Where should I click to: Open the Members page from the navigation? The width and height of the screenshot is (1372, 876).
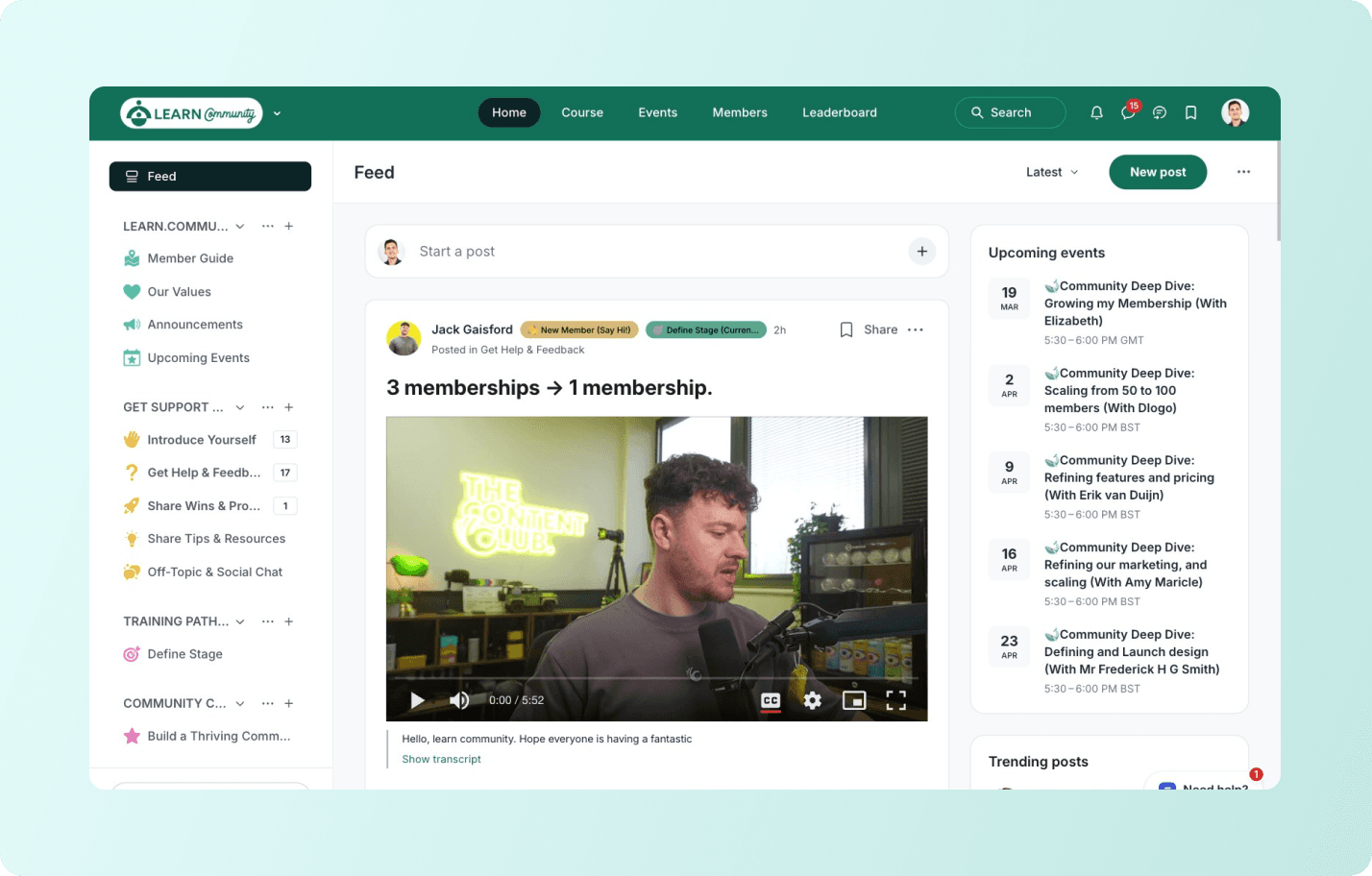click(739, 112)
